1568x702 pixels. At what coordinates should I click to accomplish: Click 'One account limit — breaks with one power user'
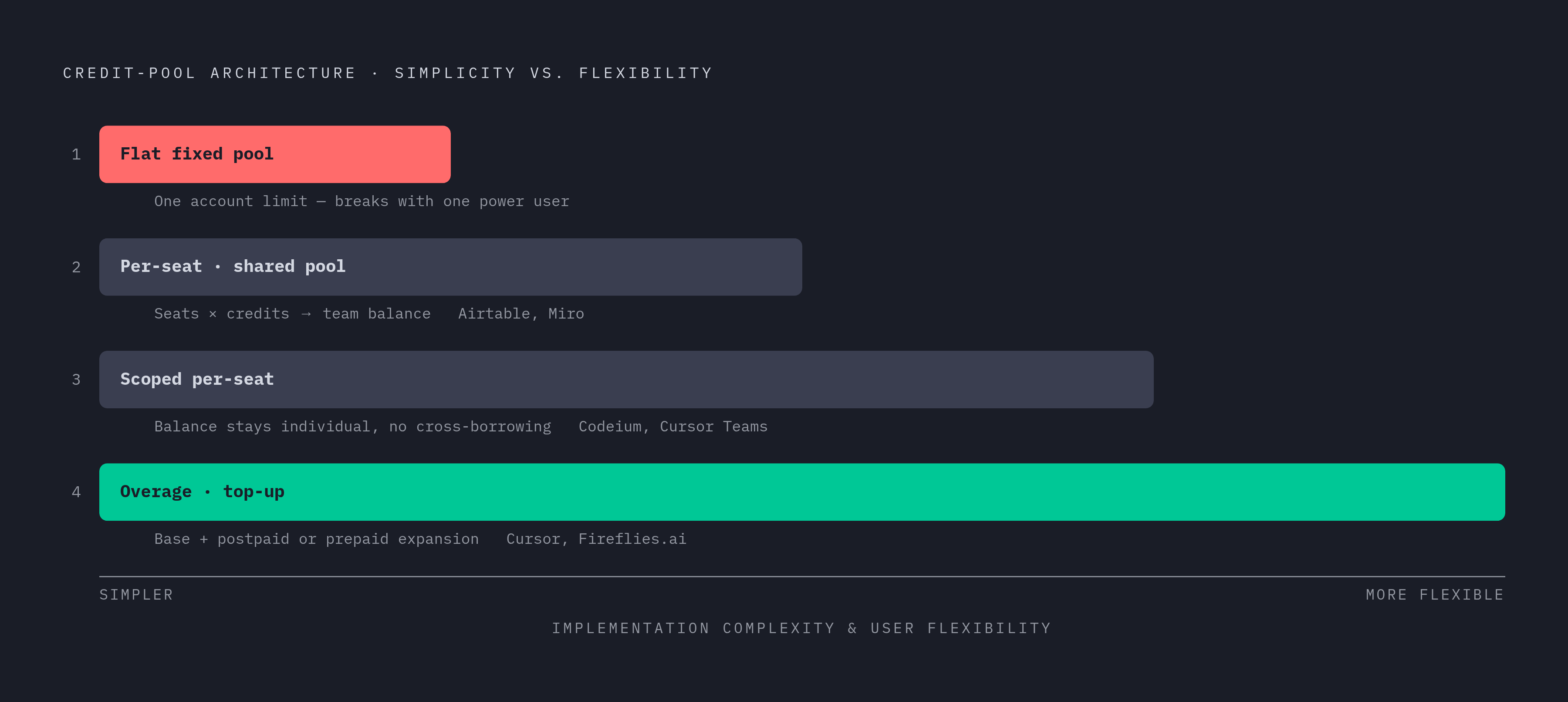coord(362,201)
